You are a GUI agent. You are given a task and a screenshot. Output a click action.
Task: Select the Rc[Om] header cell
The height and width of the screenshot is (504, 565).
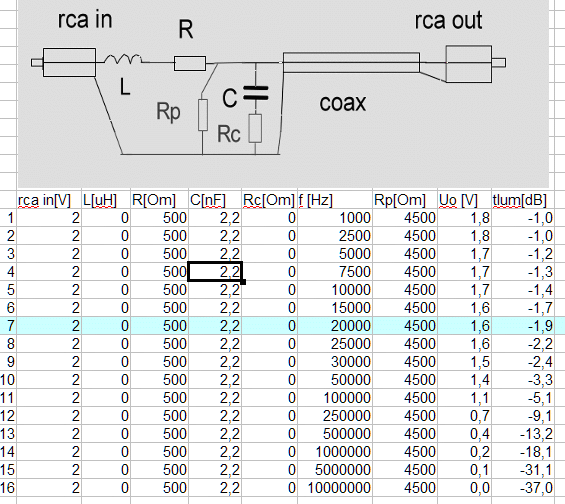pos(270,200)
